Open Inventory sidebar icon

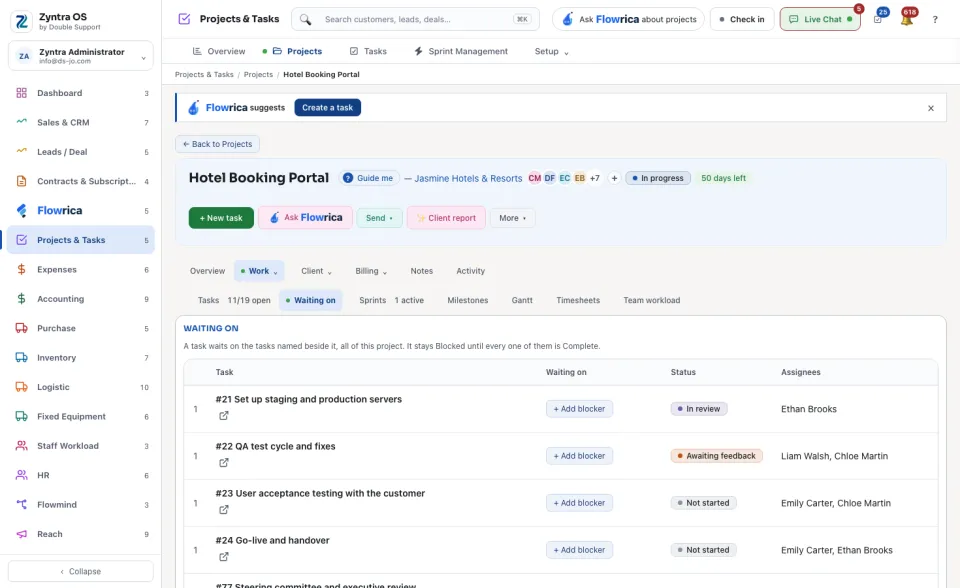(21, 357)
